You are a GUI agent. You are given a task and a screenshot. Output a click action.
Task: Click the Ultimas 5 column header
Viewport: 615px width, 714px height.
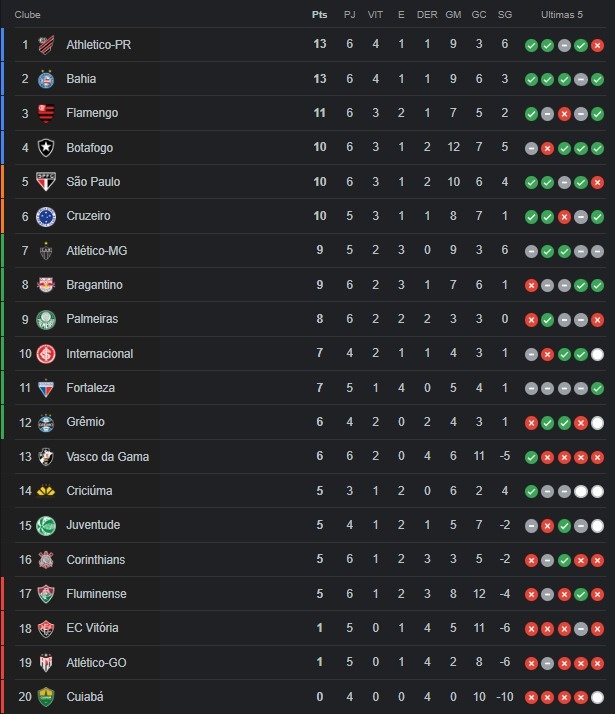point(562,15)
